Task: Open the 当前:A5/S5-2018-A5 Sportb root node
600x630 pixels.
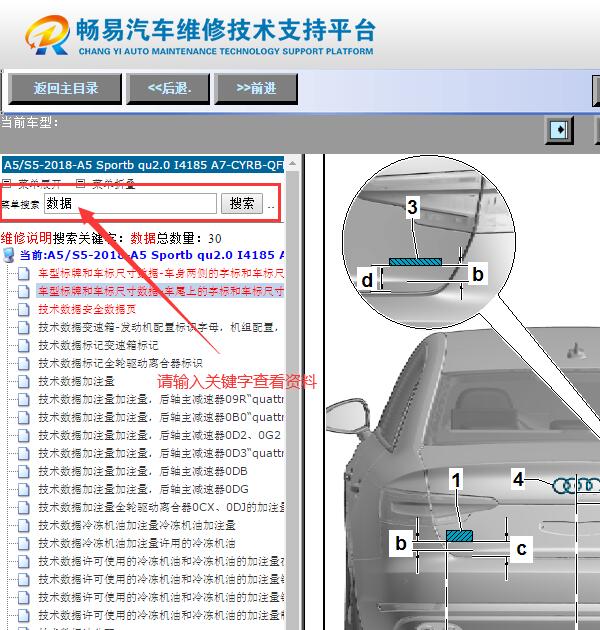Action: click(152, 255)
